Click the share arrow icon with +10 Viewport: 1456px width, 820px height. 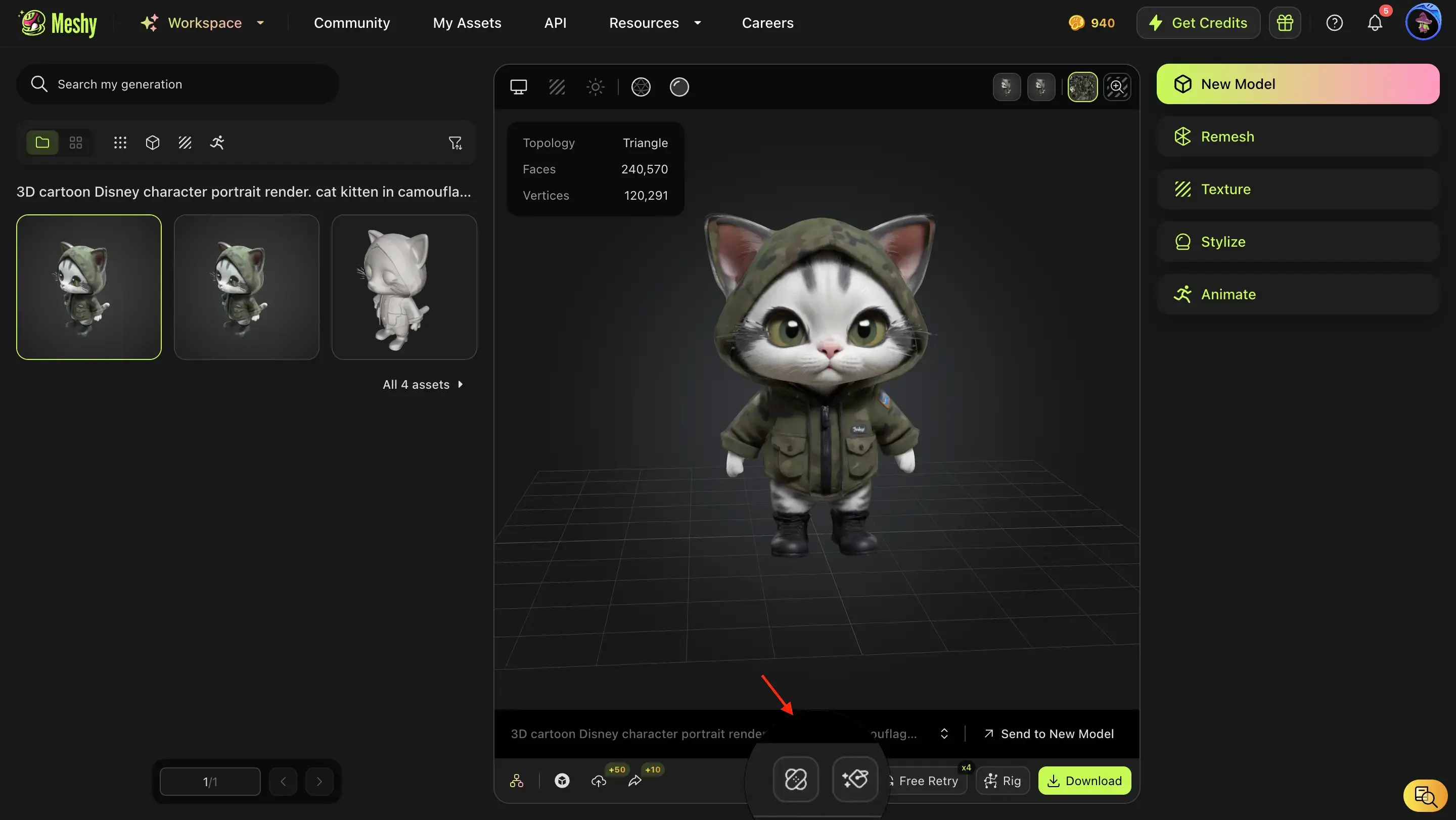[635, 781]
